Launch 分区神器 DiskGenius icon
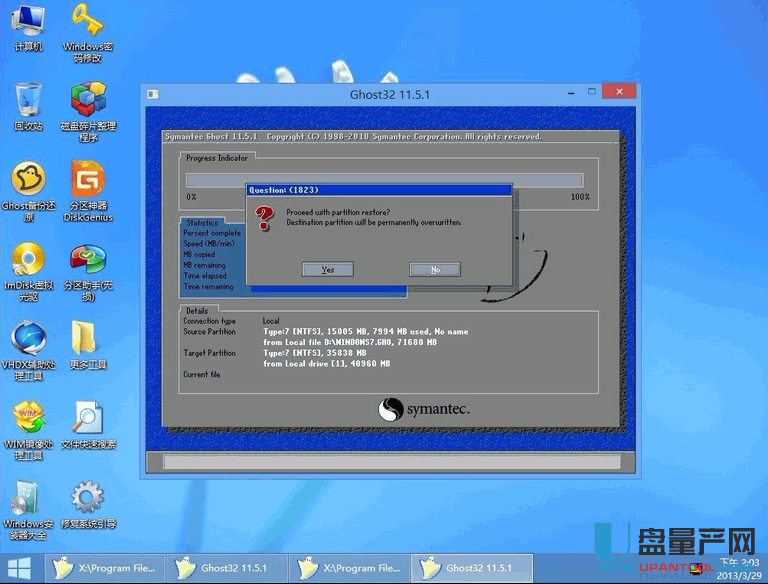 tap(88, 192)
